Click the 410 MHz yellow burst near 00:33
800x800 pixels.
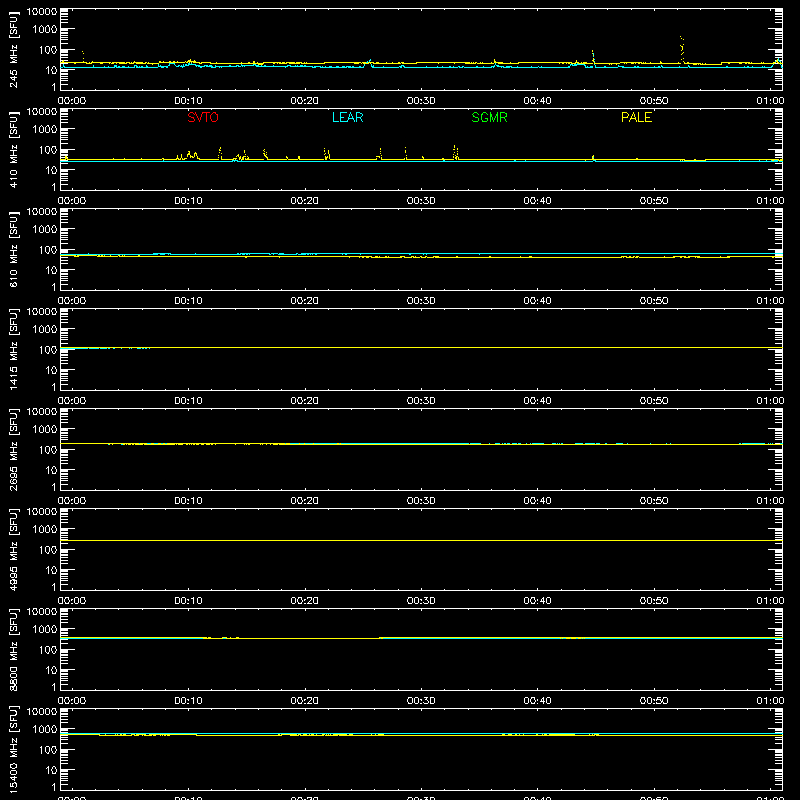pyautogui.click(x=455, y=152)
